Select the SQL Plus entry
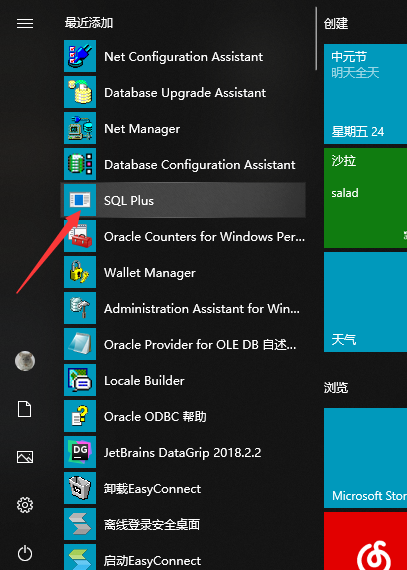This screenshot has width=407, height=570. (183, 200)
